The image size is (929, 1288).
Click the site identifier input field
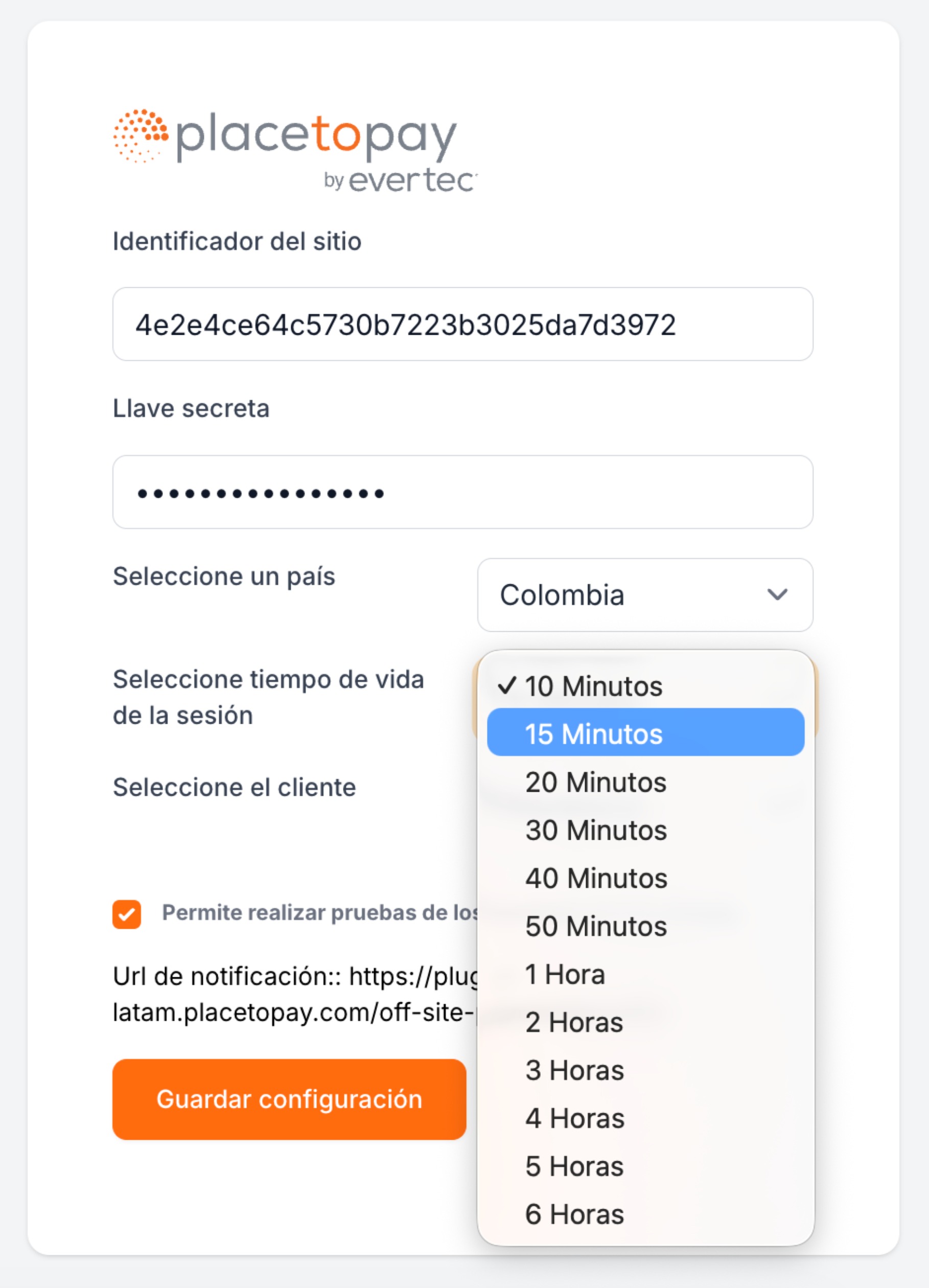(x=462, y=324)
